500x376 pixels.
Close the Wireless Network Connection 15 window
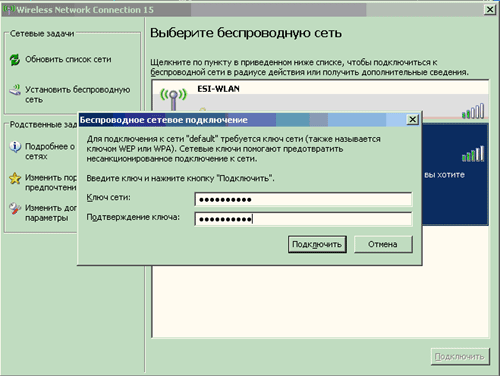click(490, 9)
